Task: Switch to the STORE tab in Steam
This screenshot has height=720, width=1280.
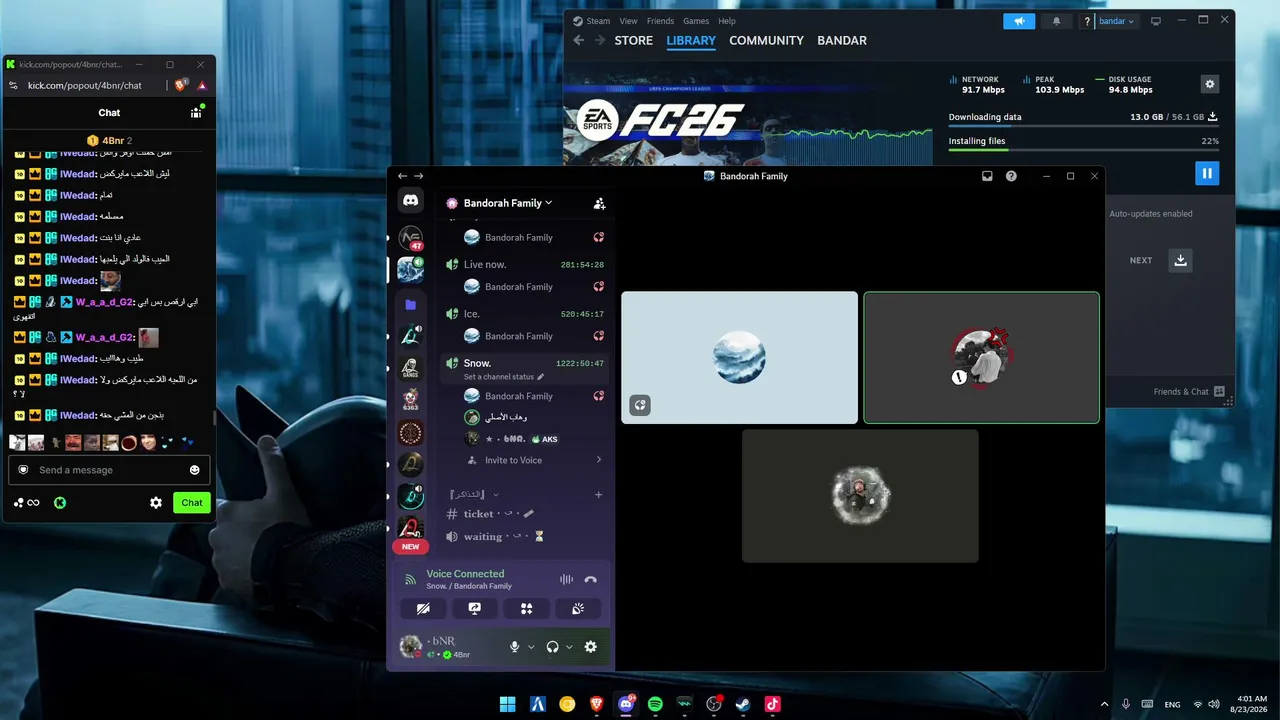Action: 633,41
